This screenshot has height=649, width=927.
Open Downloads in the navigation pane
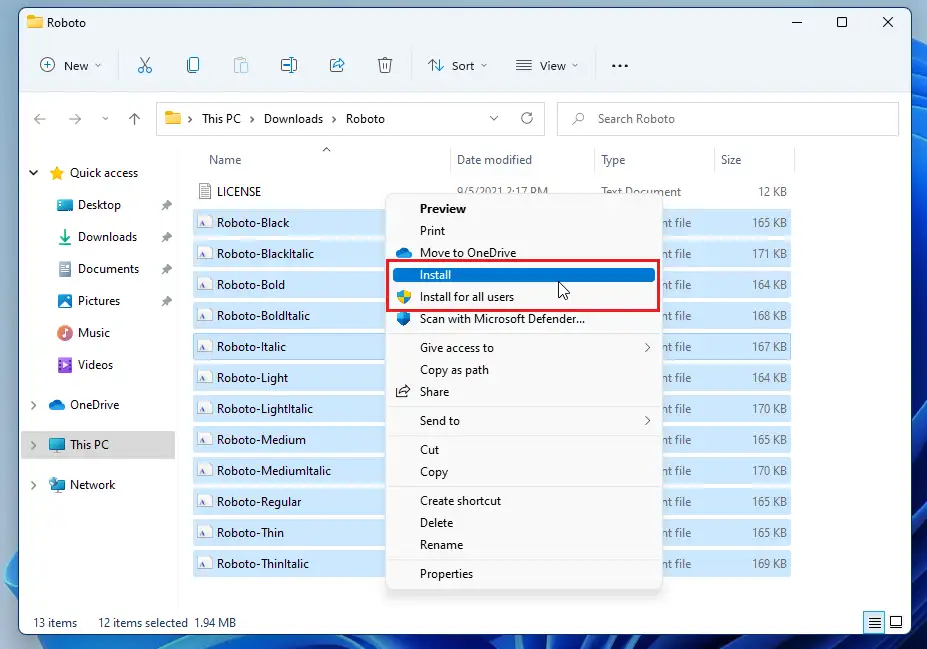tap(108, 237)
